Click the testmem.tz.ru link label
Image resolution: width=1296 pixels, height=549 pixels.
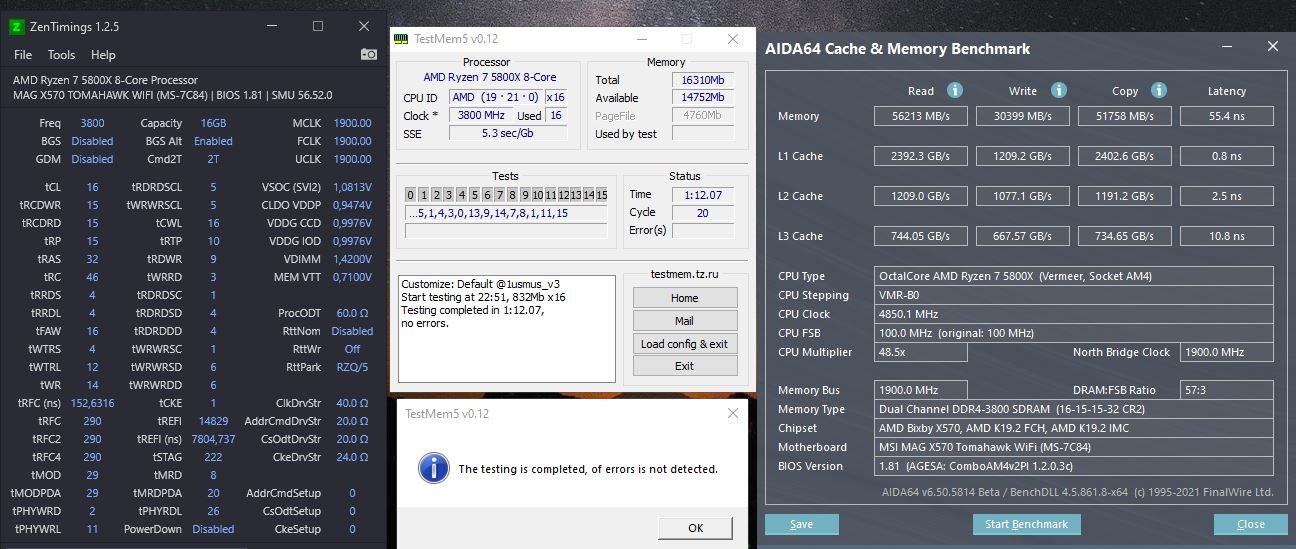(x=684, y=274)
